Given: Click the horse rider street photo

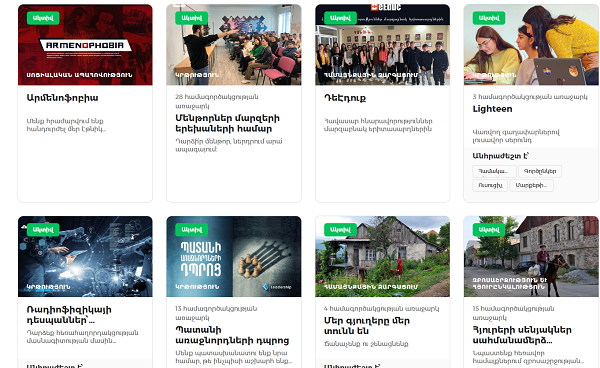Looking at the screenshot, I should coord(531,256).
